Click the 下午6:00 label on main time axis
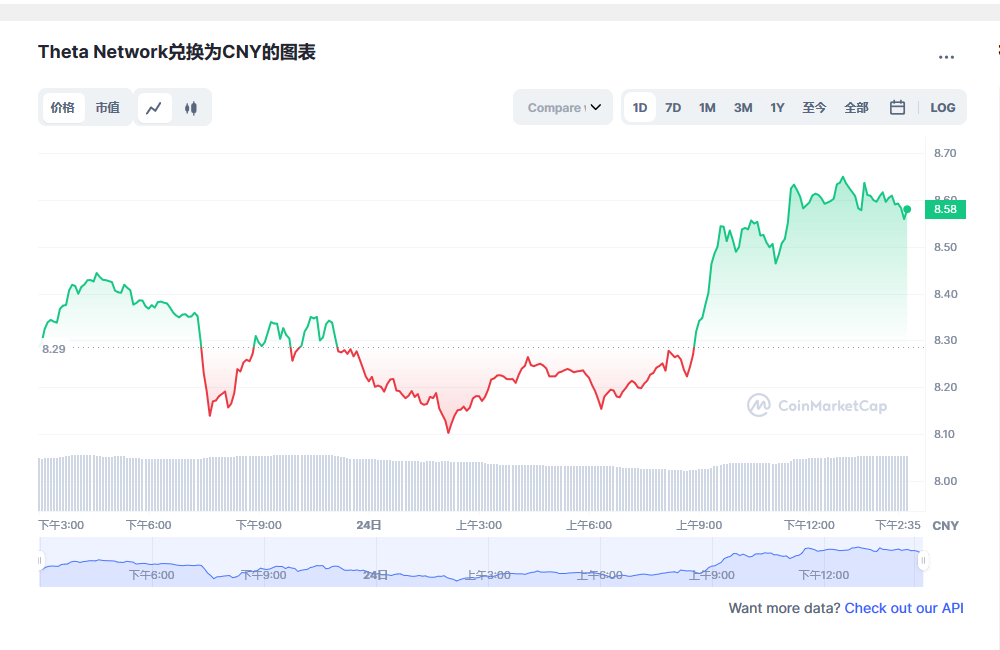Image resolution: width=1000 pixels, height=650 pixels. click(x=148, y=525)
